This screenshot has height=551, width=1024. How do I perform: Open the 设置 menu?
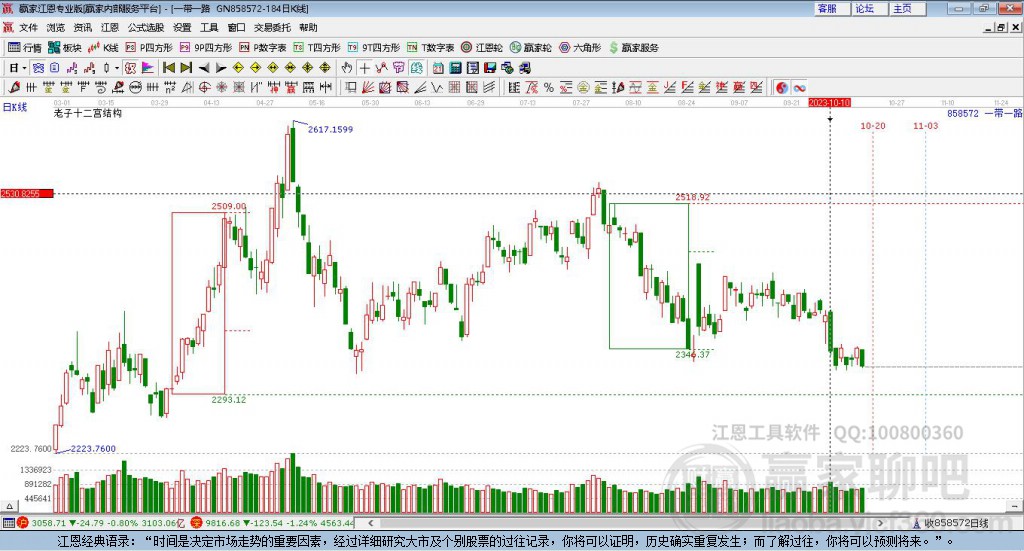[x=182, y=27]
